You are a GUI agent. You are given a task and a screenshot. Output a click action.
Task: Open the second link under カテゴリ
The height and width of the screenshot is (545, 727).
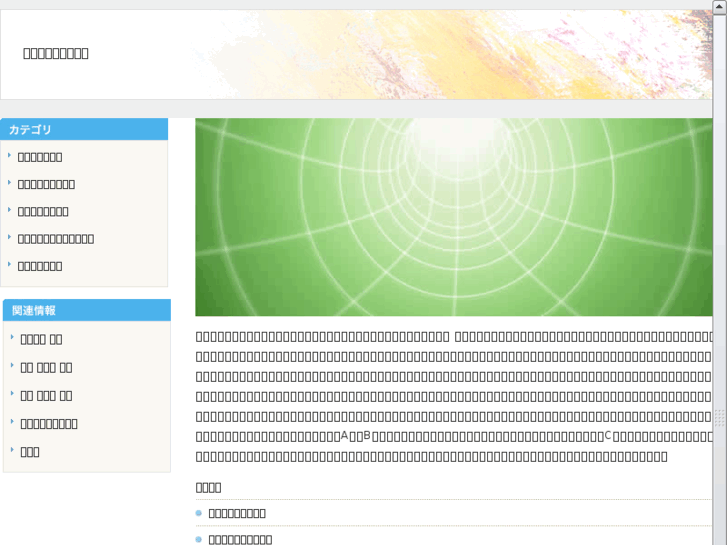tap(46, 185)
